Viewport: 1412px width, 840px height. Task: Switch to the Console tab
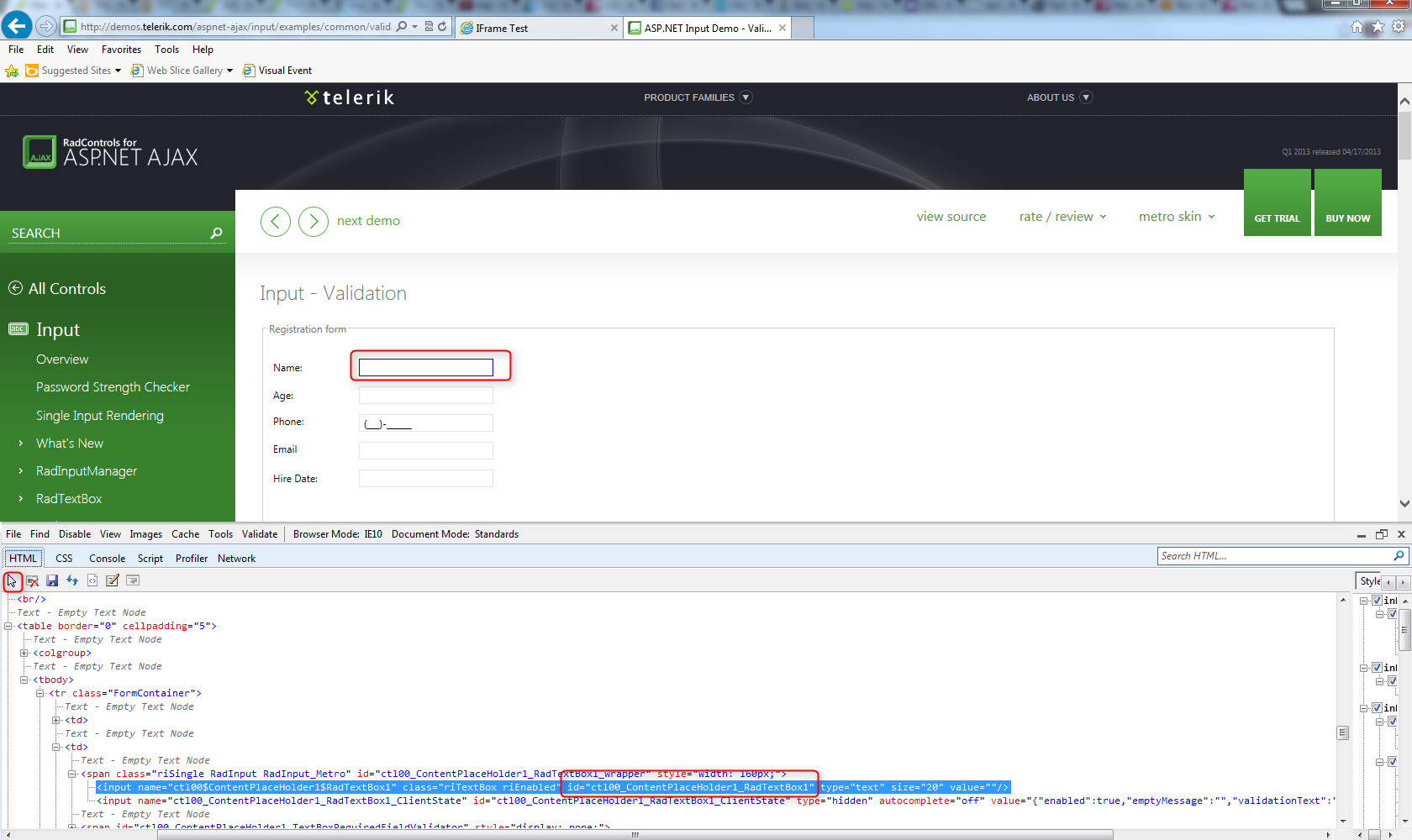click(108, 559)
